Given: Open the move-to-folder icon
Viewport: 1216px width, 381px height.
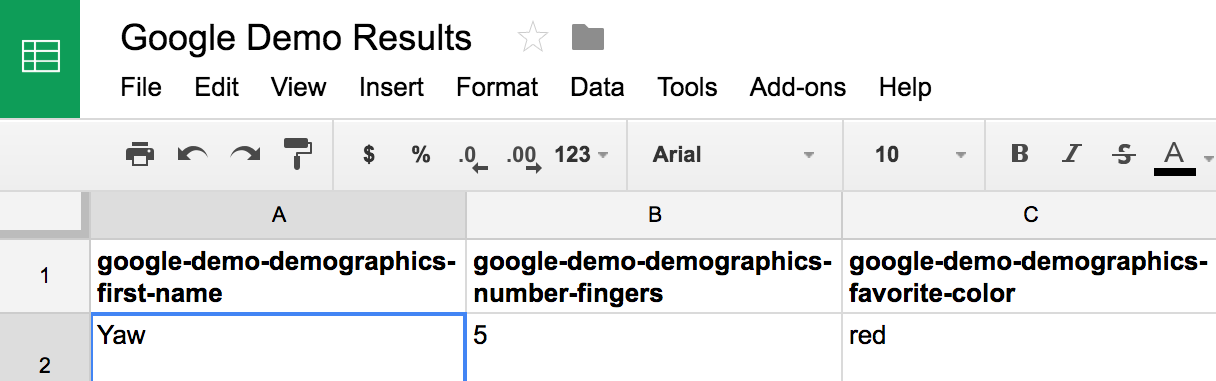Looking at the screenshot, I should (x=588, y=38).
